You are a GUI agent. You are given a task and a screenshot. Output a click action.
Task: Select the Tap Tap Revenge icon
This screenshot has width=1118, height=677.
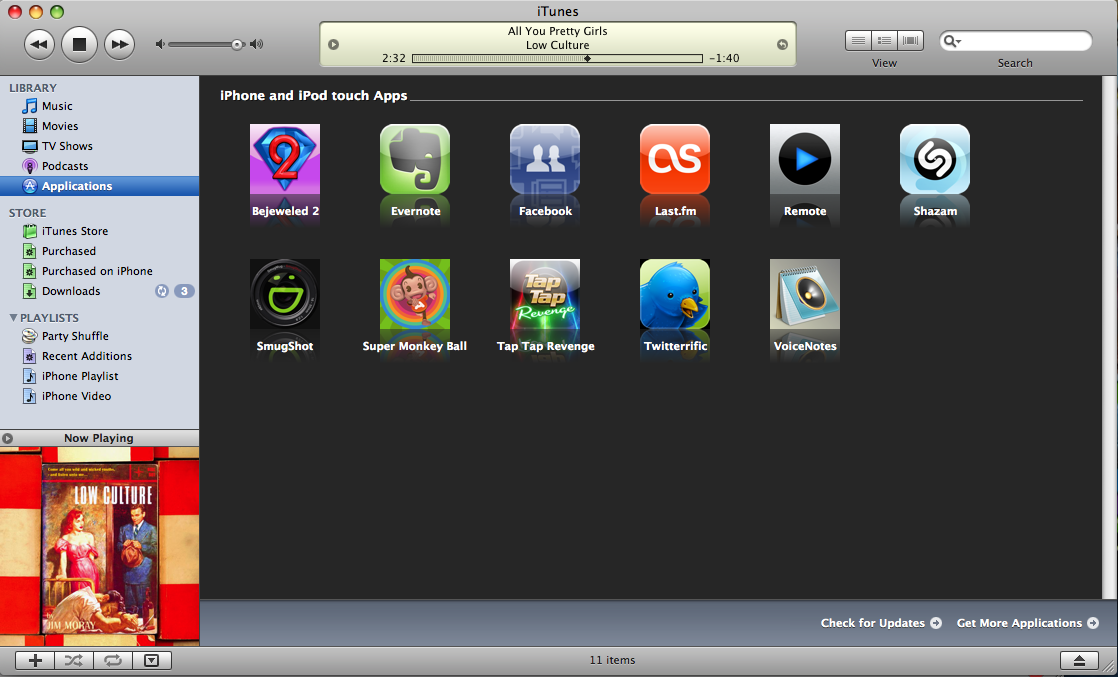click(x=545, y=294)
